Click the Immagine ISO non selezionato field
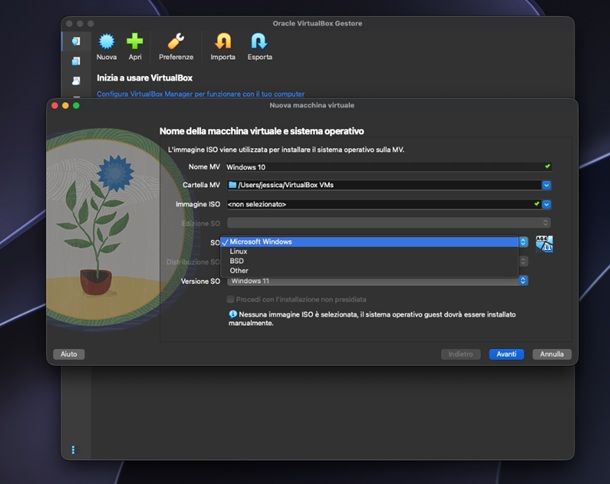The image size is (610, 484). [x=383, y=204]
